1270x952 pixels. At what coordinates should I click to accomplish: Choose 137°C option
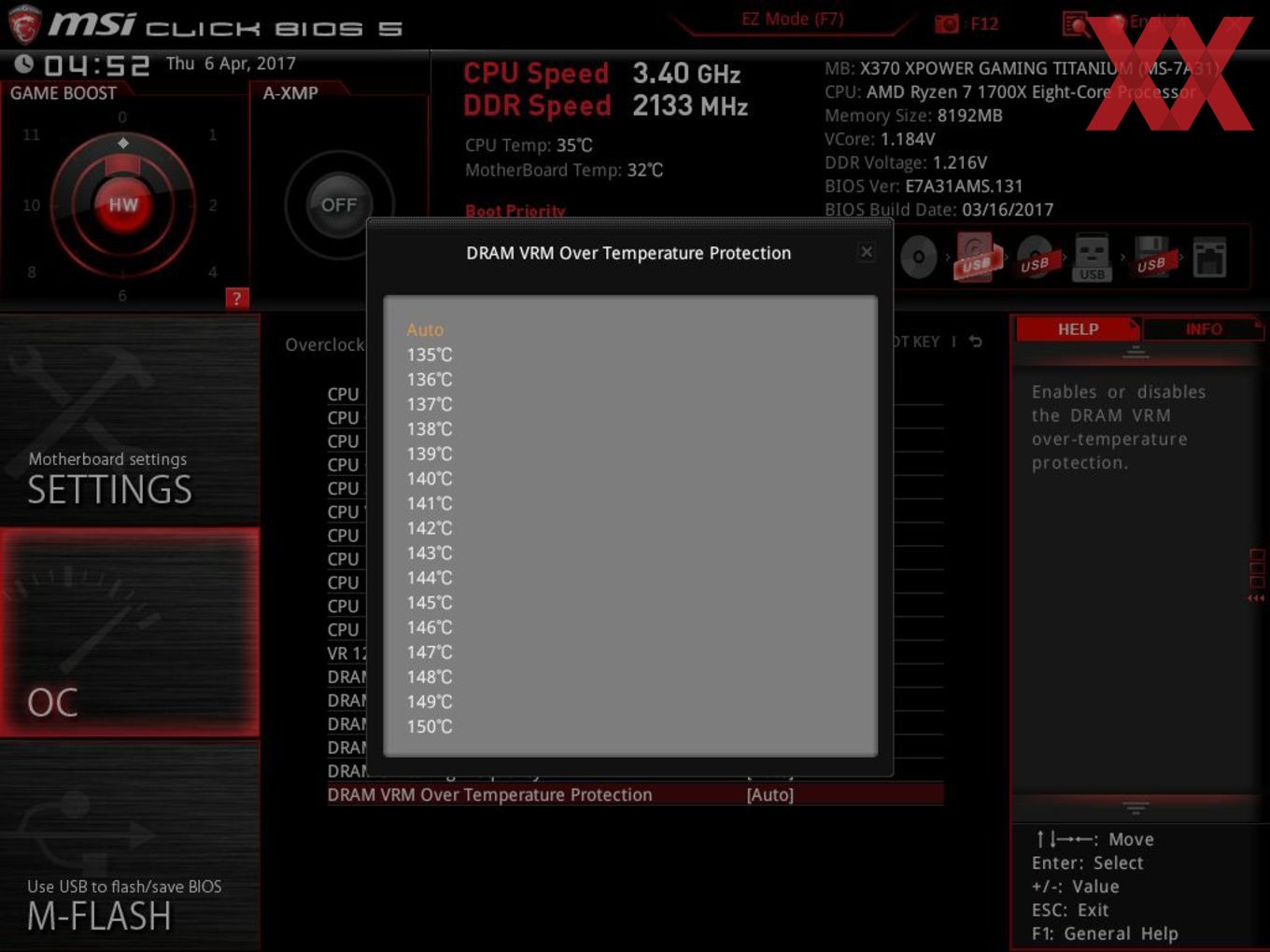[x=430, y=404]
